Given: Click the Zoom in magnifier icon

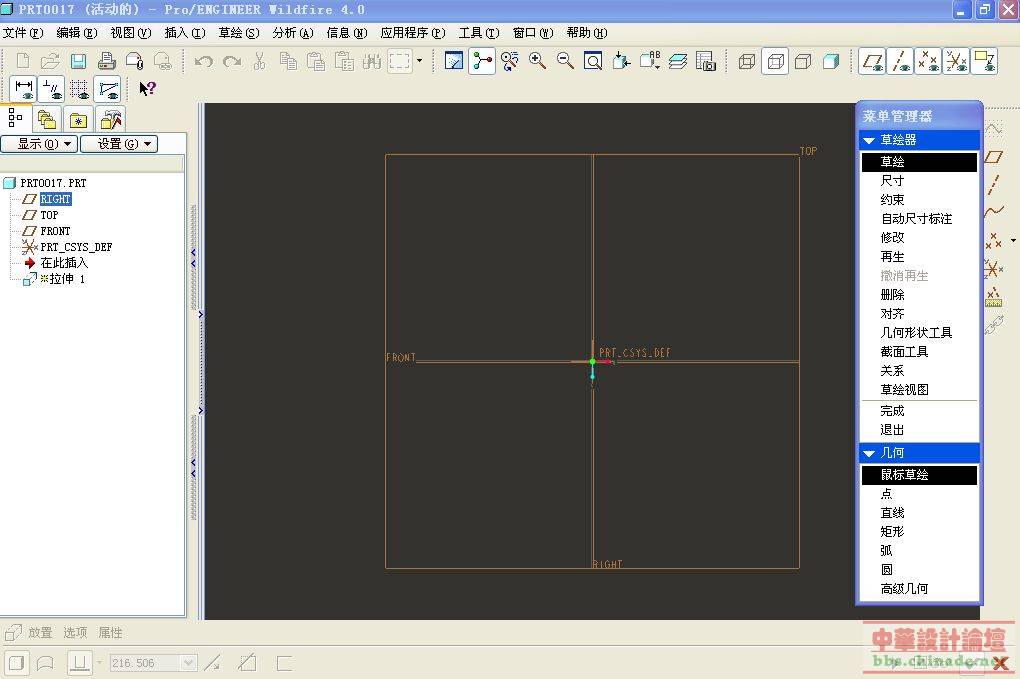Looking at the screenshot, I should 537,61.
